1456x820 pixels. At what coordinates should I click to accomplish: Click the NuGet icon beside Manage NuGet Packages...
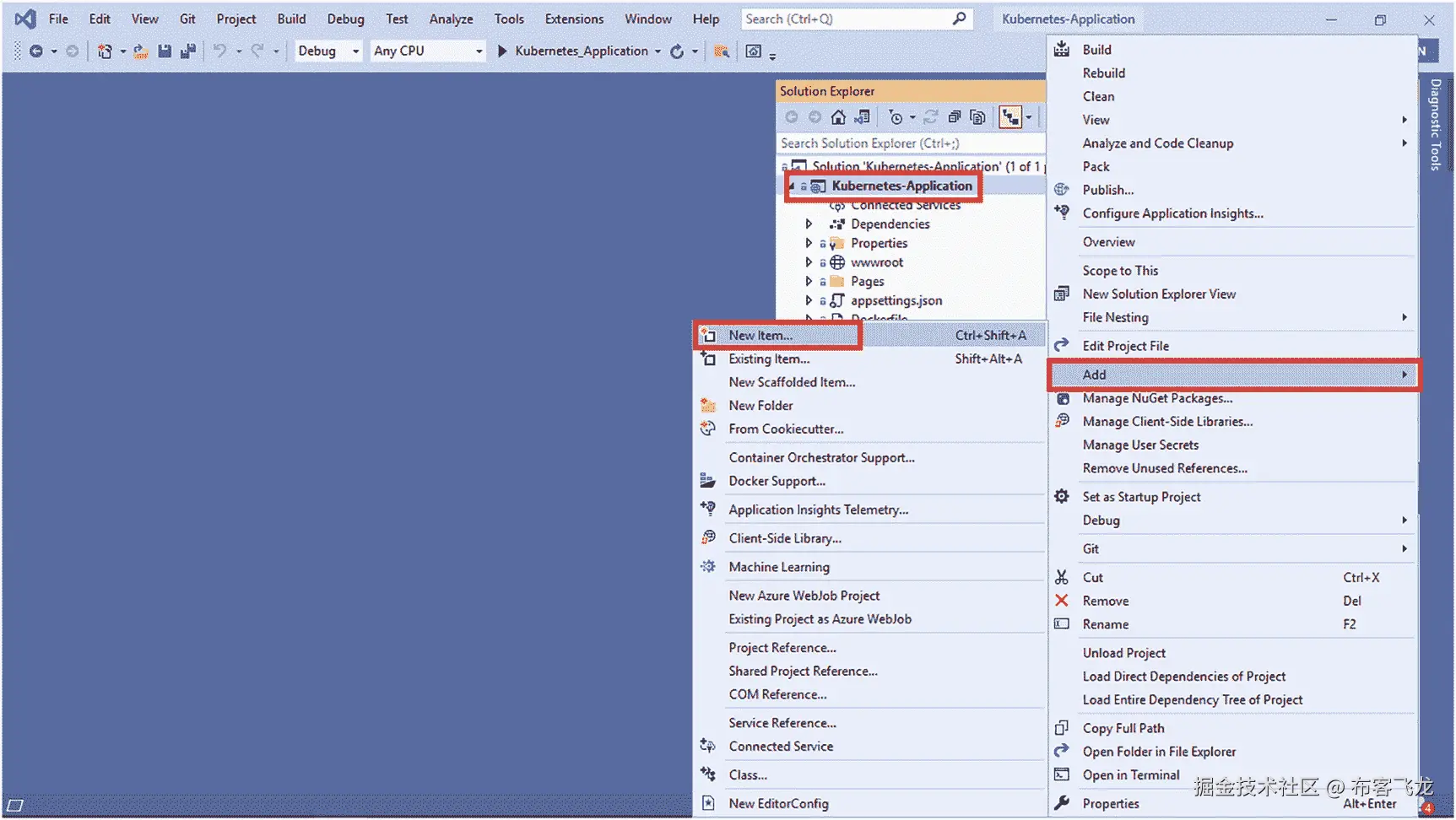point(1062,398)
